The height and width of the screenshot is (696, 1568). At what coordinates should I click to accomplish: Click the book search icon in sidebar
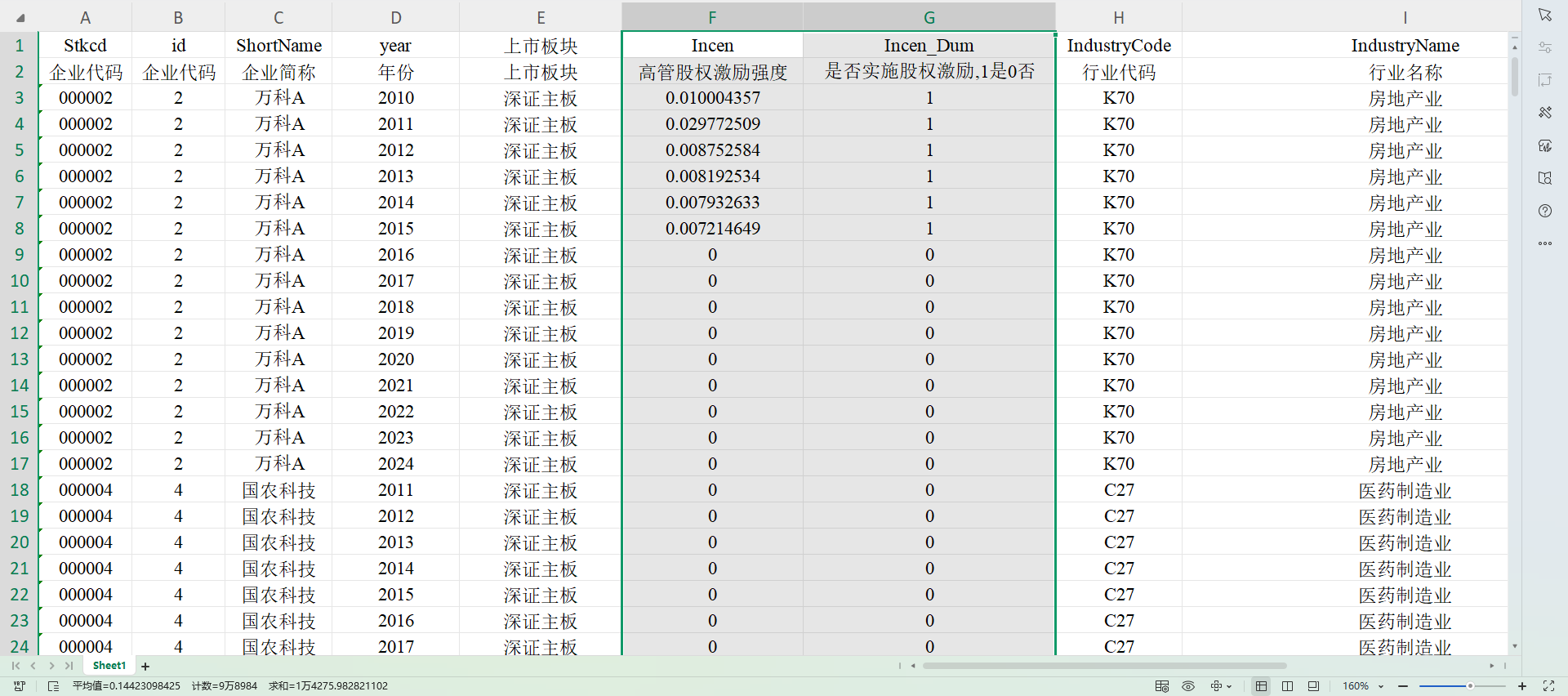pos(1544,178)
